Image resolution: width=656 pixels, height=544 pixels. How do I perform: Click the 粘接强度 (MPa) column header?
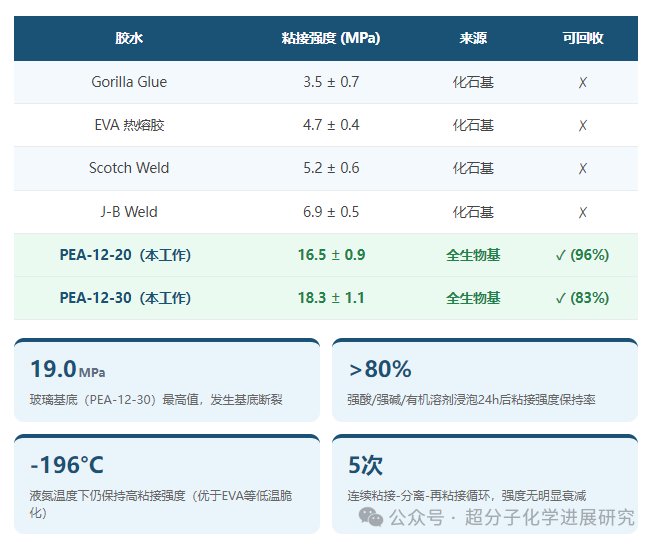331,38
